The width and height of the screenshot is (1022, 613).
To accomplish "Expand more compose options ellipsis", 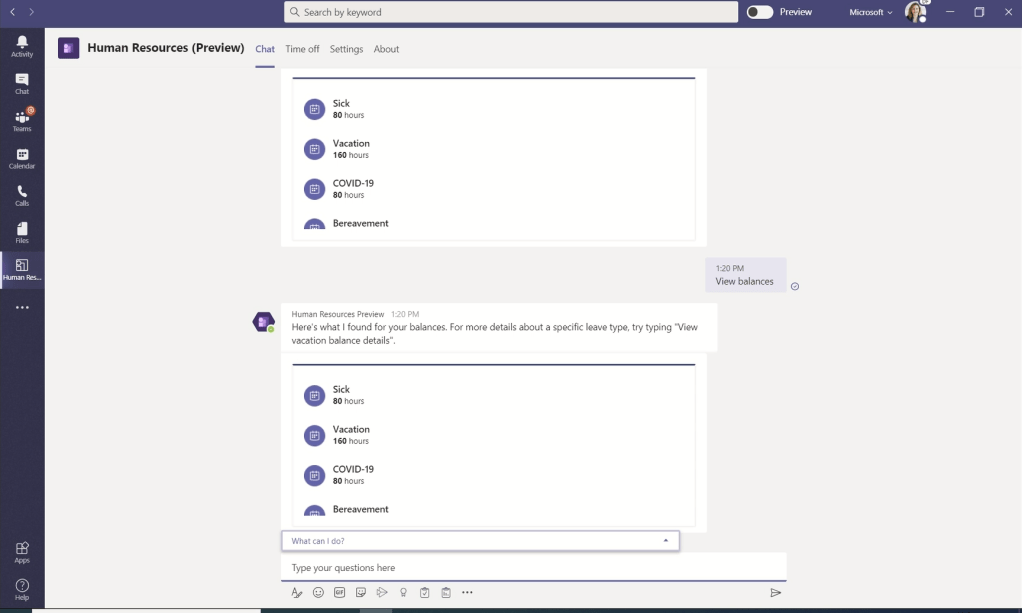I will pos(467,593).
